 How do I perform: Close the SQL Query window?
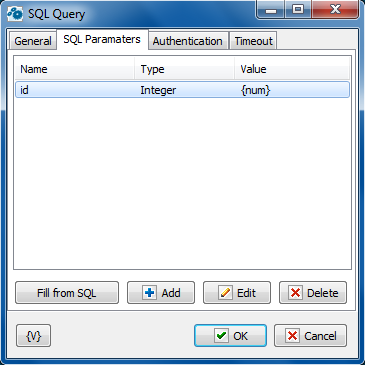pyautogui.click(x=335, y=10)
